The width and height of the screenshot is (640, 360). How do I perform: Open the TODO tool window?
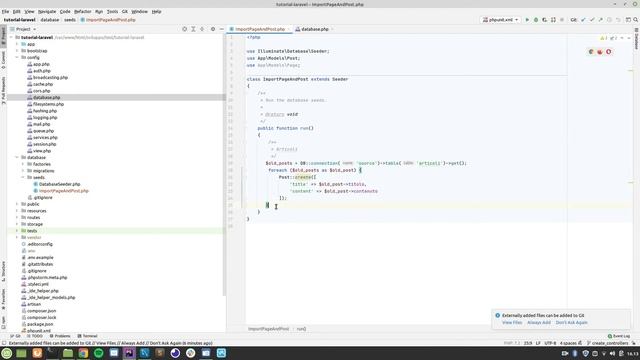[35, 336]
